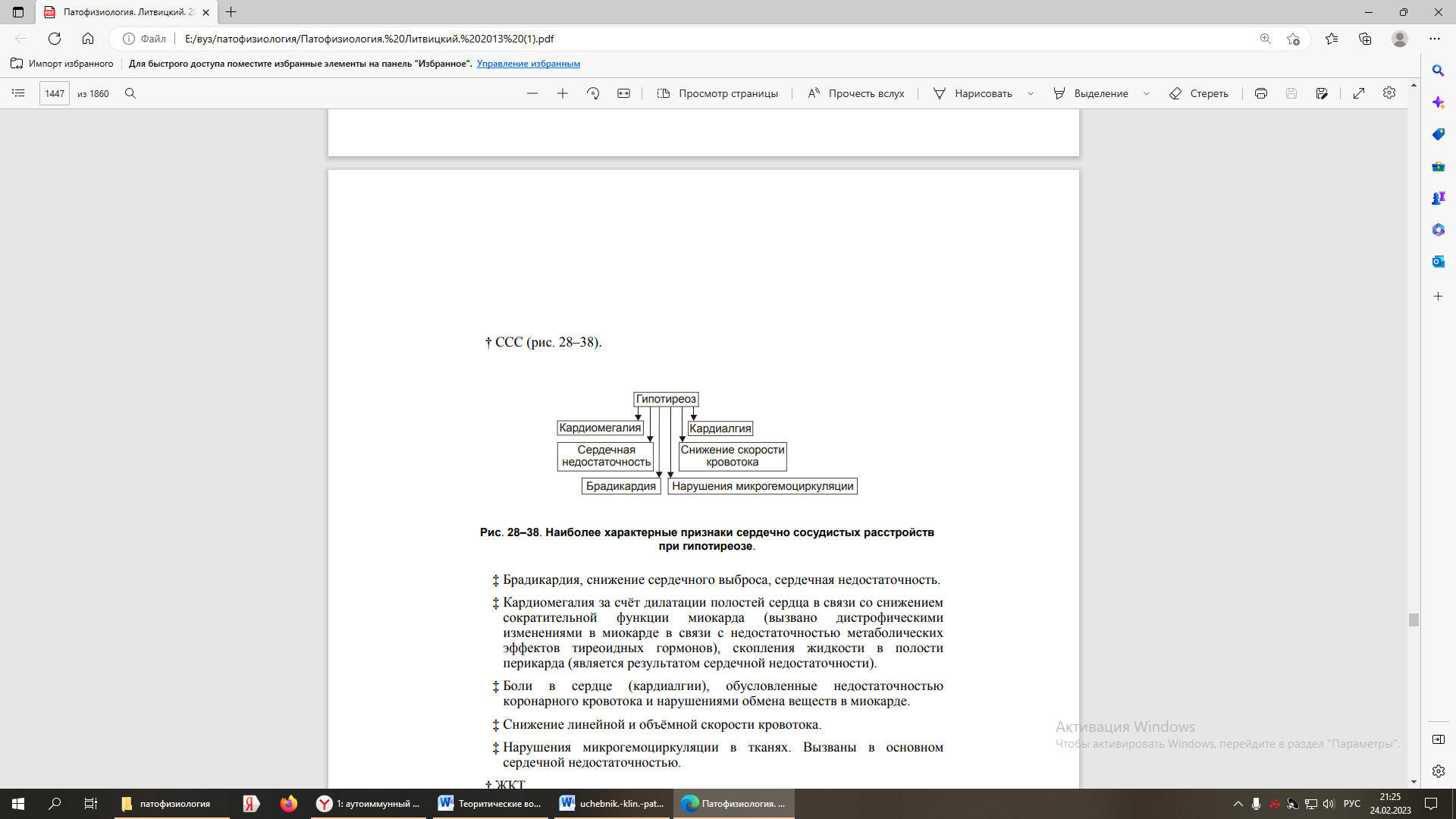Show hidden system tray icons
Image resolution: width=1456 pixels, height=819 pixels.
click(x=1238, y=804)
